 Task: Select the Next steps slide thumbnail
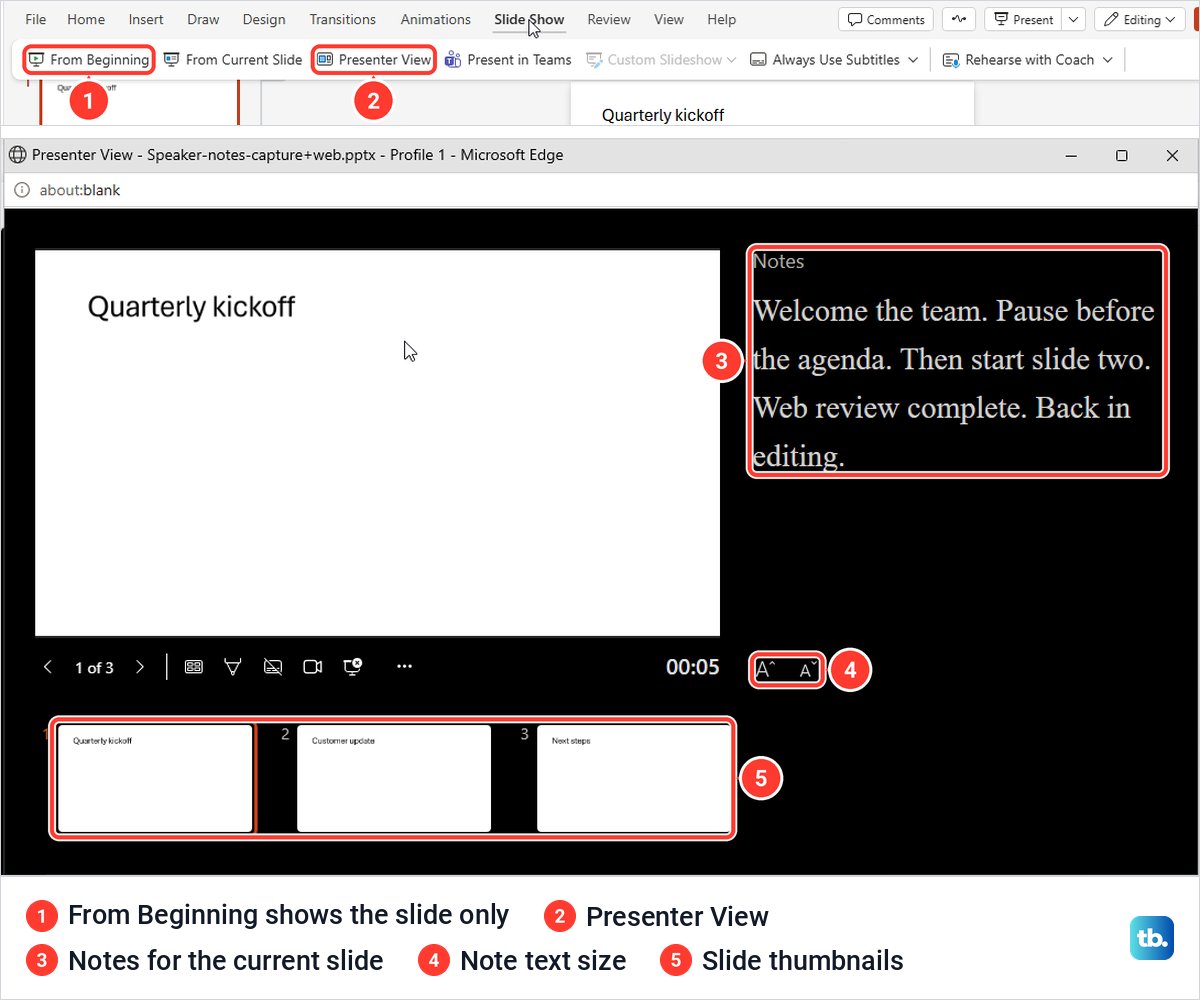pyautogui.click(x=634, y=779)
